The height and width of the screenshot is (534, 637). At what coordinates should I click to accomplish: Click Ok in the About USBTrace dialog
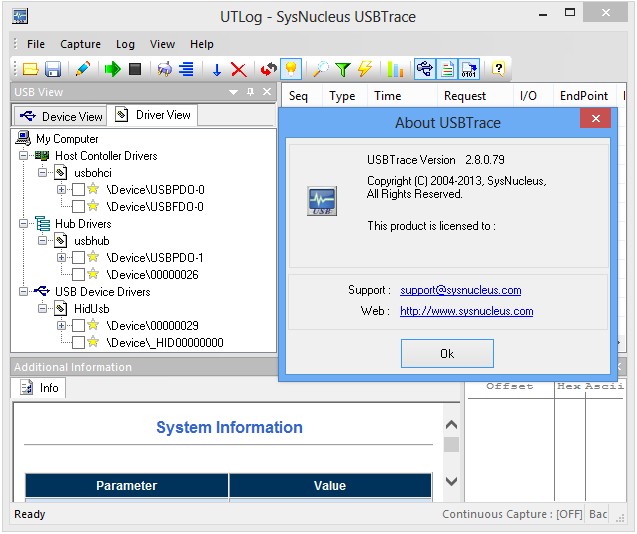(x=447, y=354)
